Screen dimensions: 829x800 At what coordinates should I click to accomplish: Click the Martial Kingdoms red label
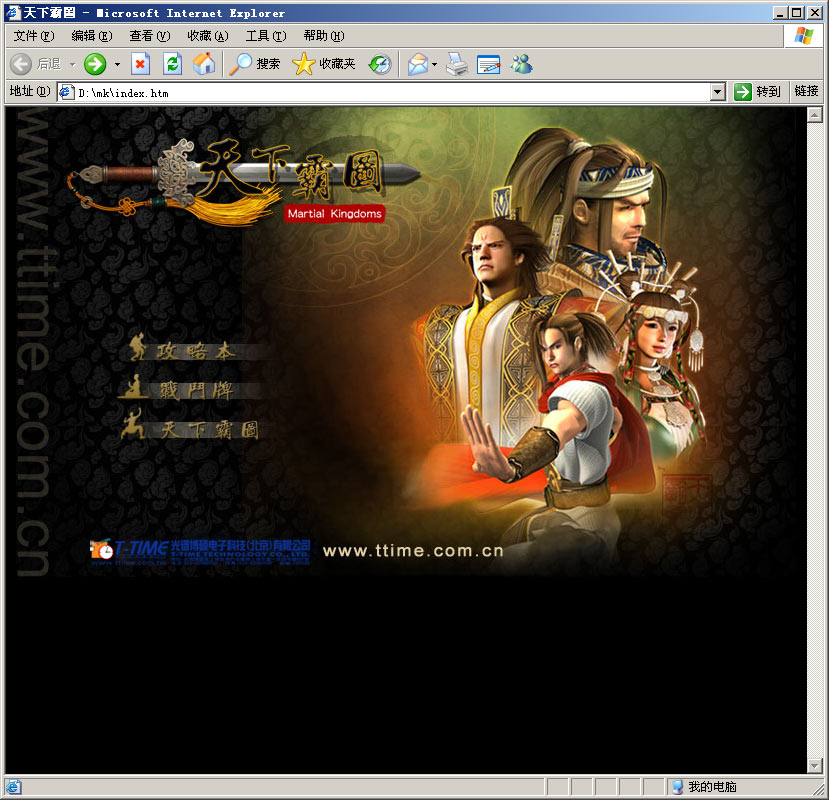tap(334, 214)
